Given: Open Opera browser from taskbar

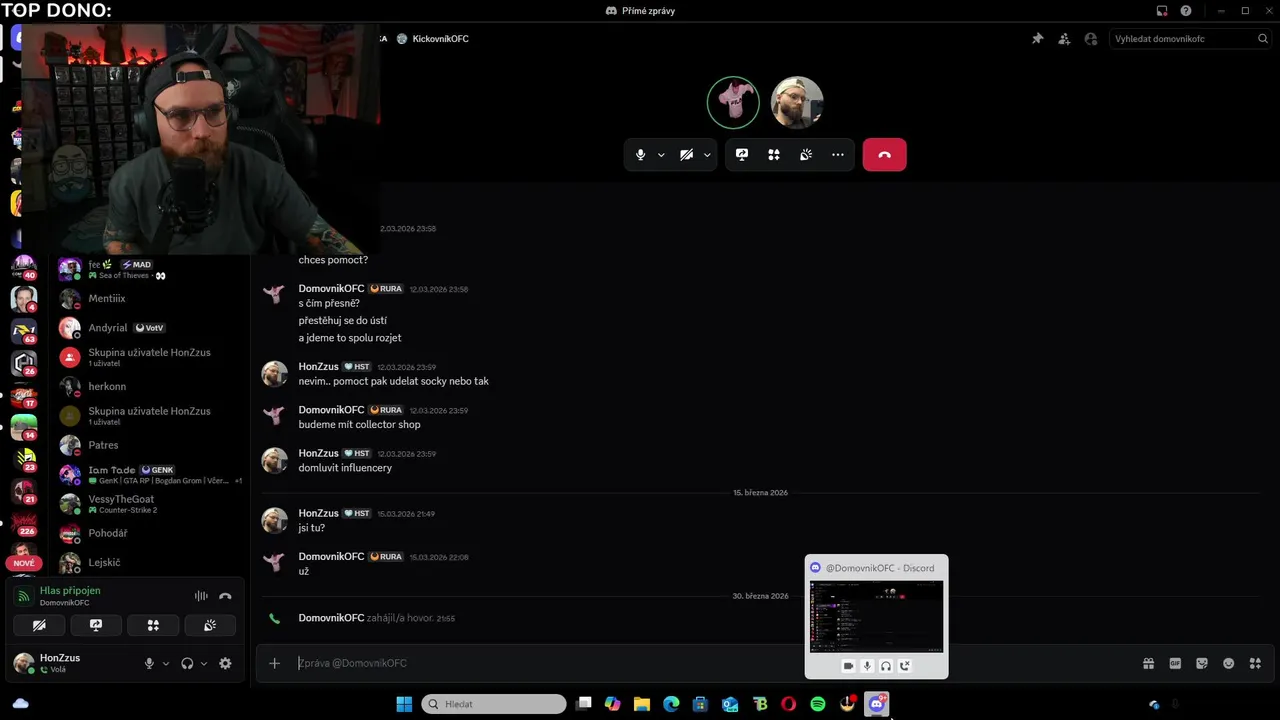Looking at the screenshot, I should tap(789, 704).
